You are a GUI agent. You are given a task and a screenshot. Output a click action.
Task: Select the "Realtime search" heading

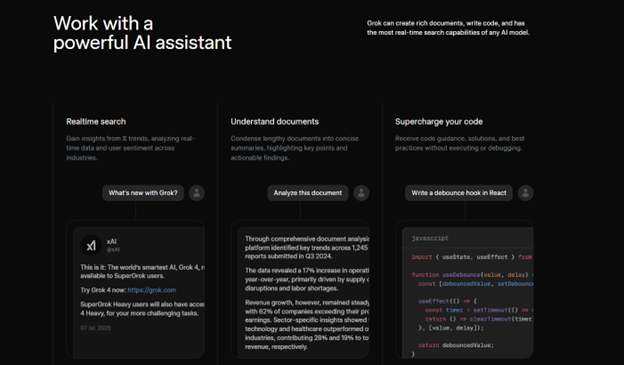(96, 122)
